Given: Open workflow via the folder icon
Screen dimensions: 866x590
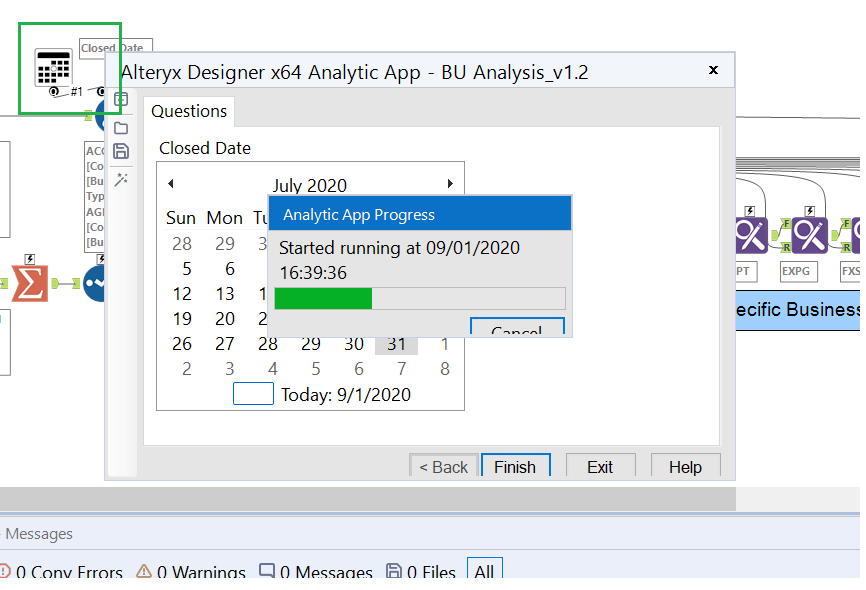Looking at the screenshot, I should (120, 127).
